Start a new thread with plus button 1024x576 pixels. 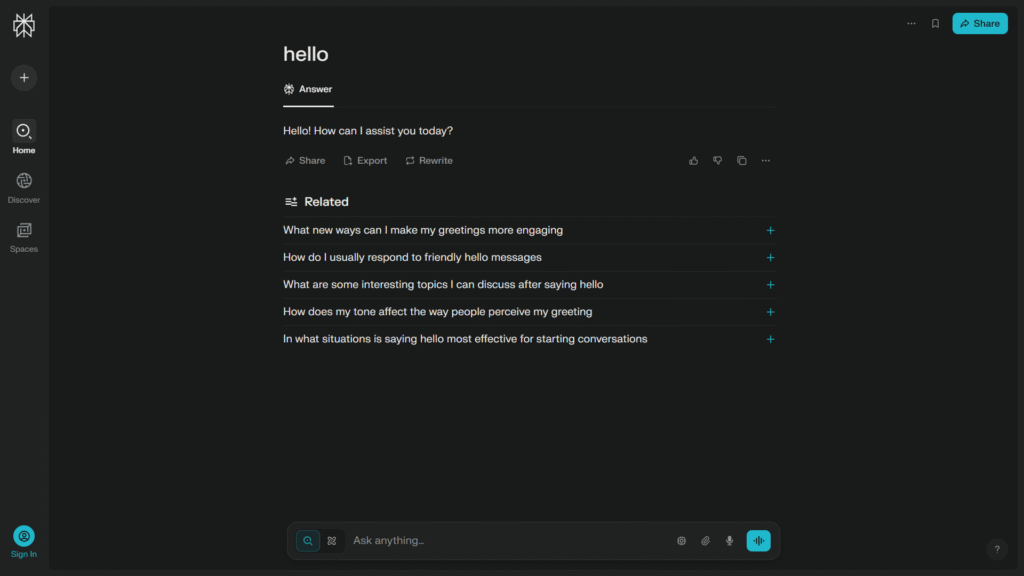[24, 78]
